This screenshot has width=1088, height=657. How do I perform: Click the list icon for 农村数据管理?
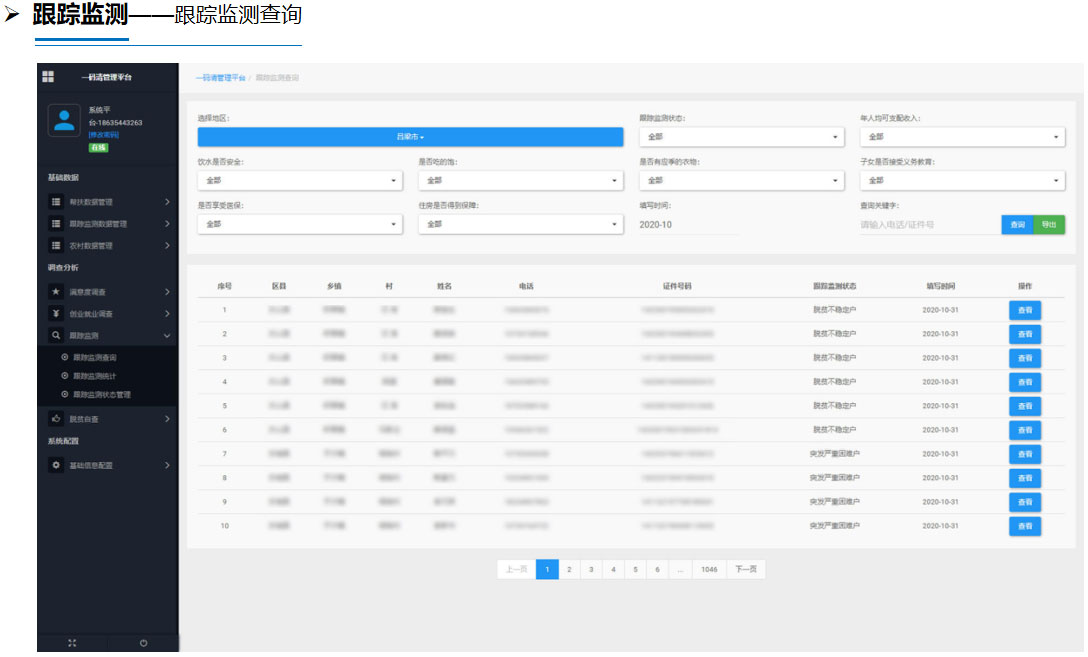56,246
